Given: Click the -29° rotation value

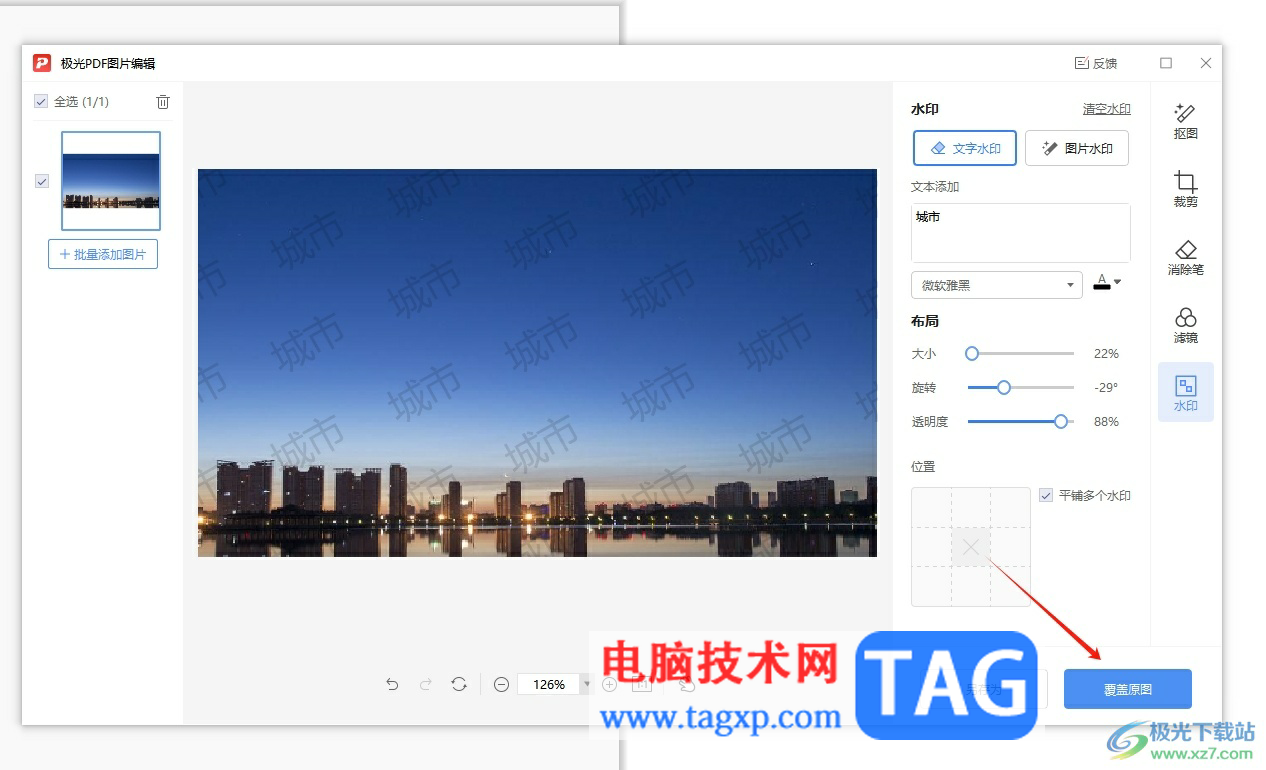Looking at the screenshot, I should pyautogui.click(x=1105, y=388).
